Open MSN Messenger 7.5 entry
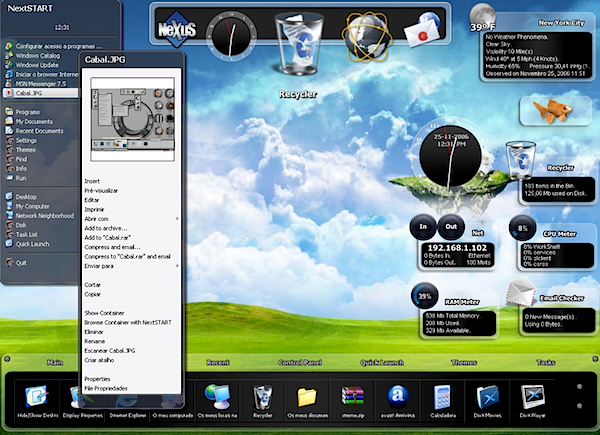Screen dimensions: 600x435 click(41, 84)
